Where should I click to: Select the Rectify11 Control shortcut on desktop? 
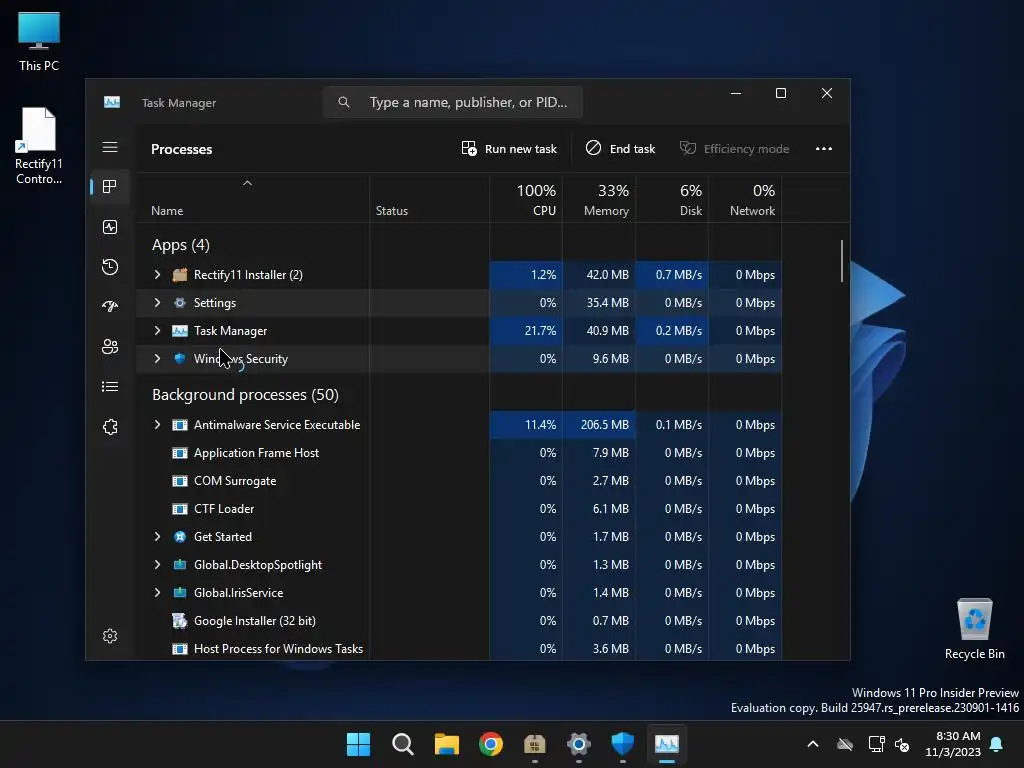(39, 146)
